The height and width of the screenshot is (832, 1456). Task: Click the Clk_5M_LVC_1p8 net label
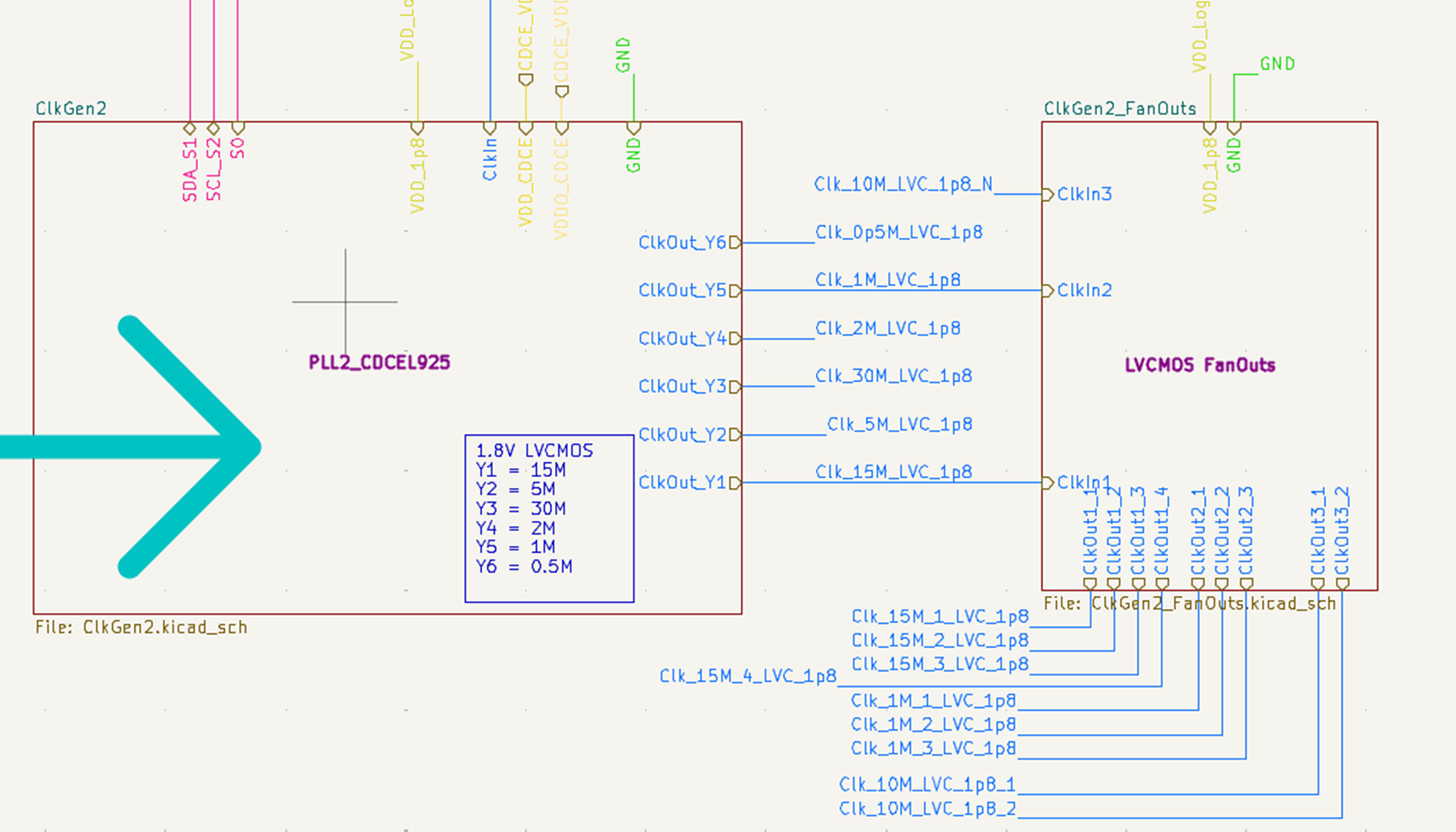coord(900,425)
